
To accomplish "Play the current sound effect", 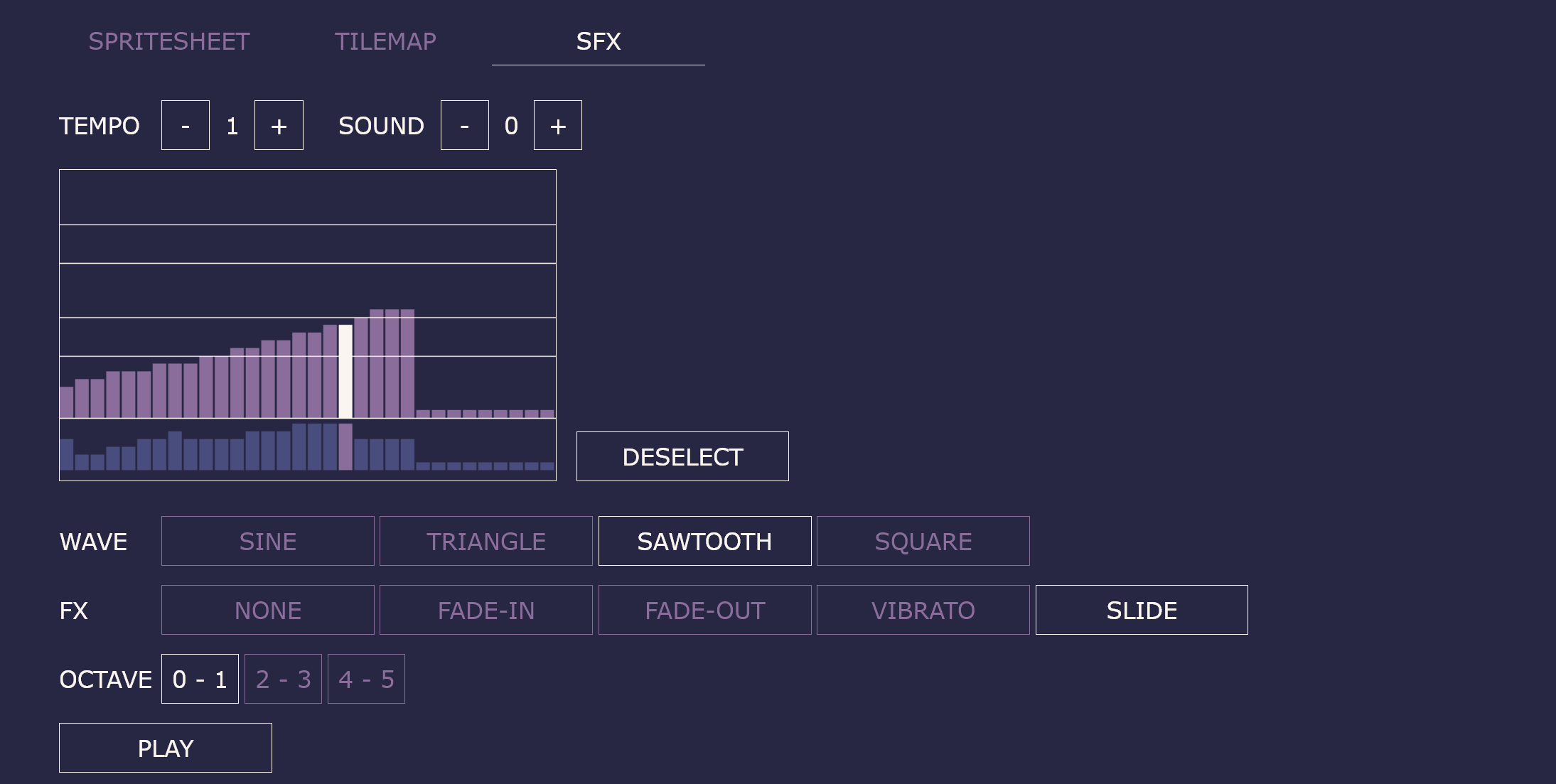I will click(166, 748).
